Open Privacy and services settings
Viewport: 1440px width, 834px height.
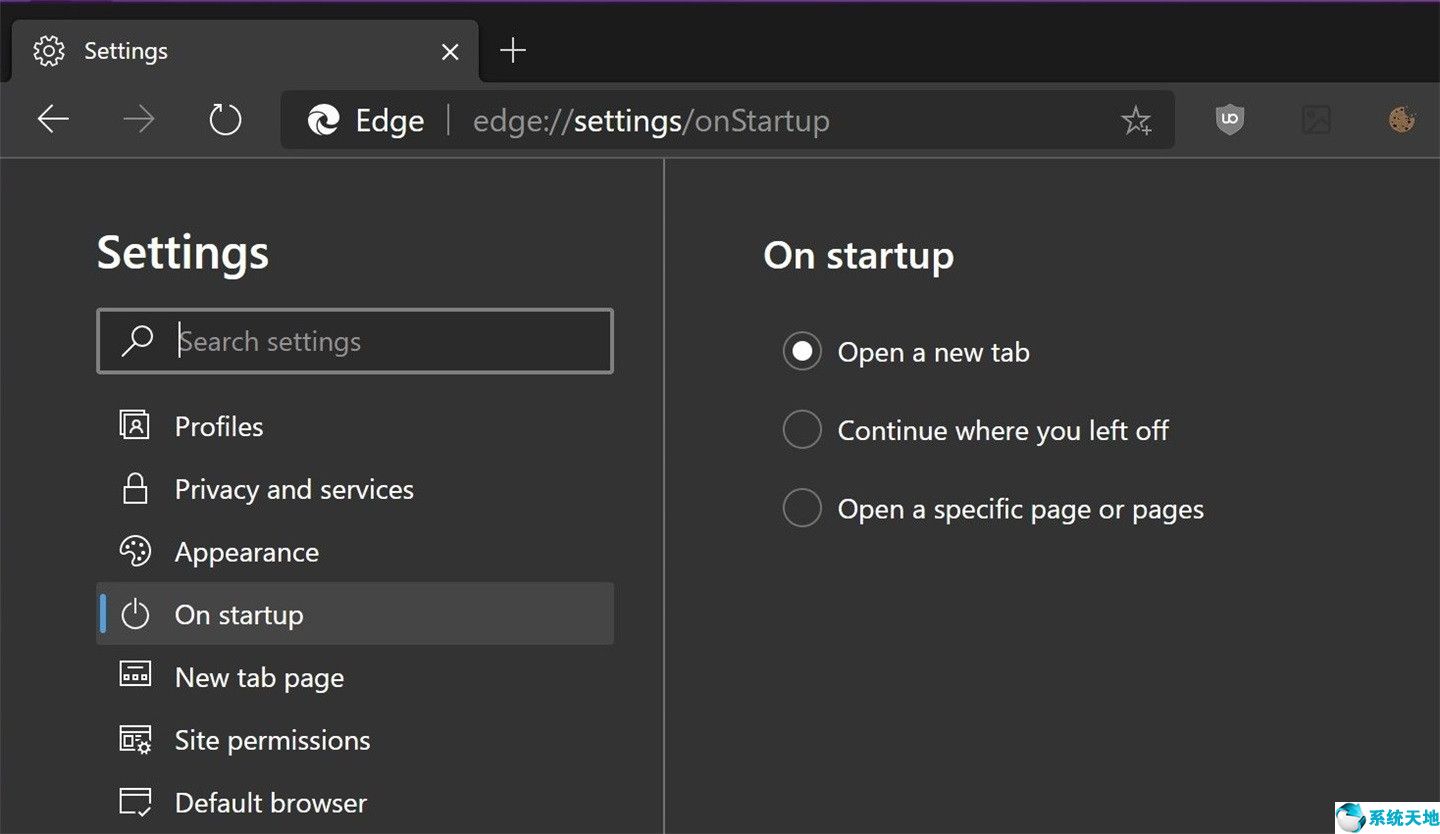coord(293,489)
